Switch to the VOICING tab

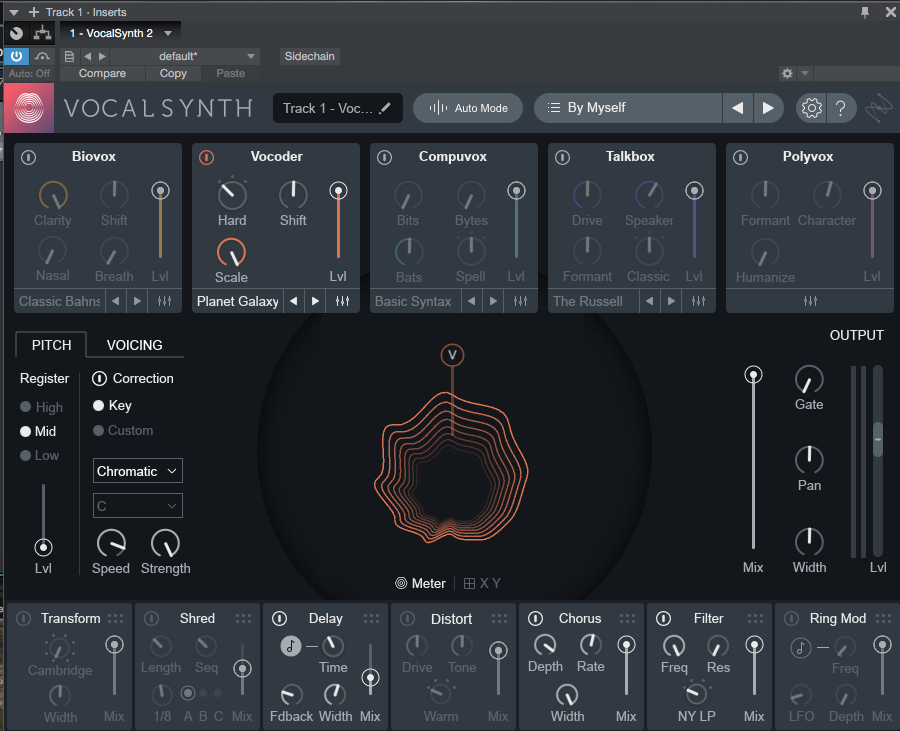134,345
